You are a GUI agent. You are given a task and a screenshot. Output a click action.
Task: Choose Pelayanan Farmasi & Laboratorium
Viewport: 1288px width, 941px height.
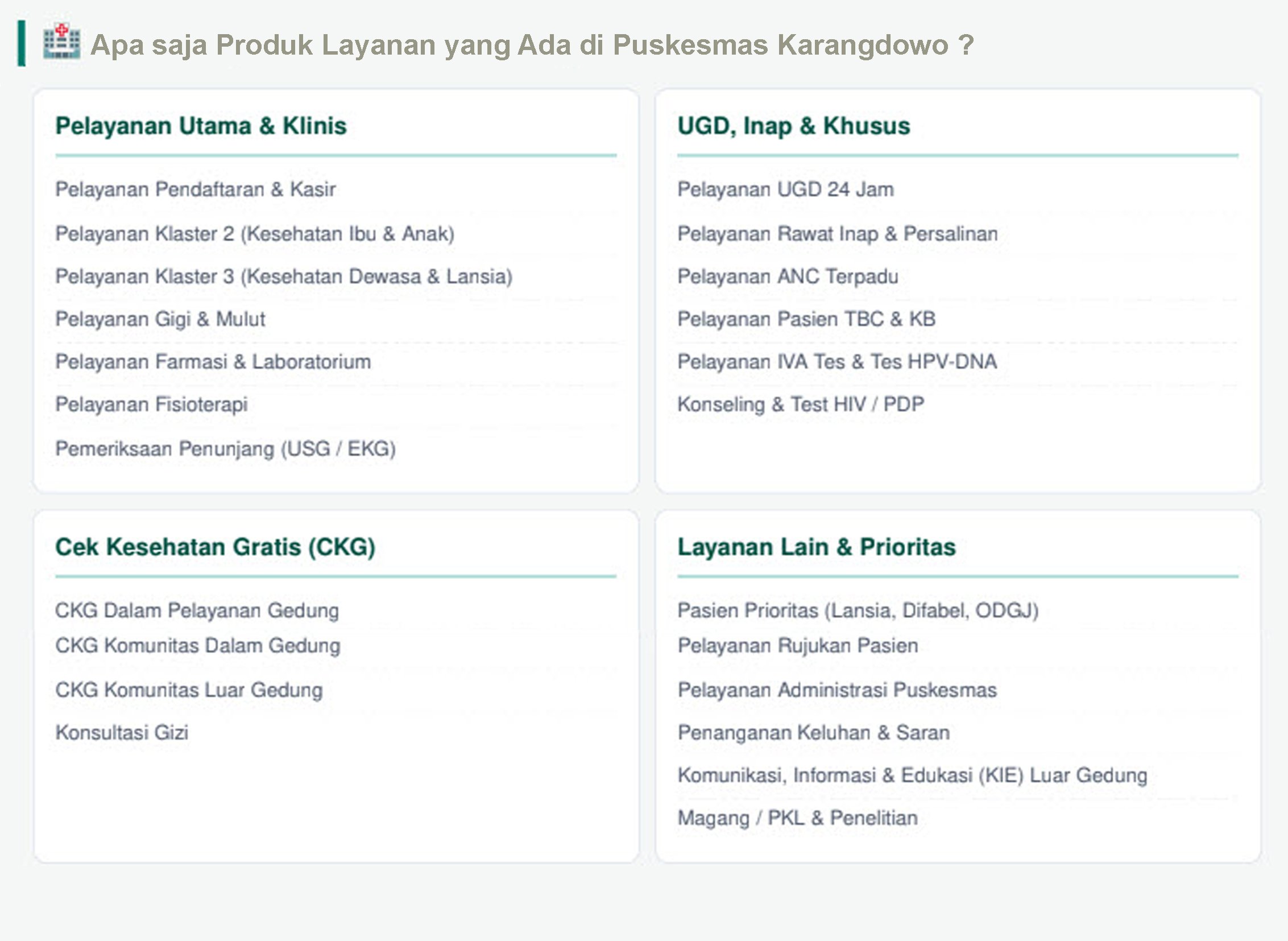tap(213, 362)
